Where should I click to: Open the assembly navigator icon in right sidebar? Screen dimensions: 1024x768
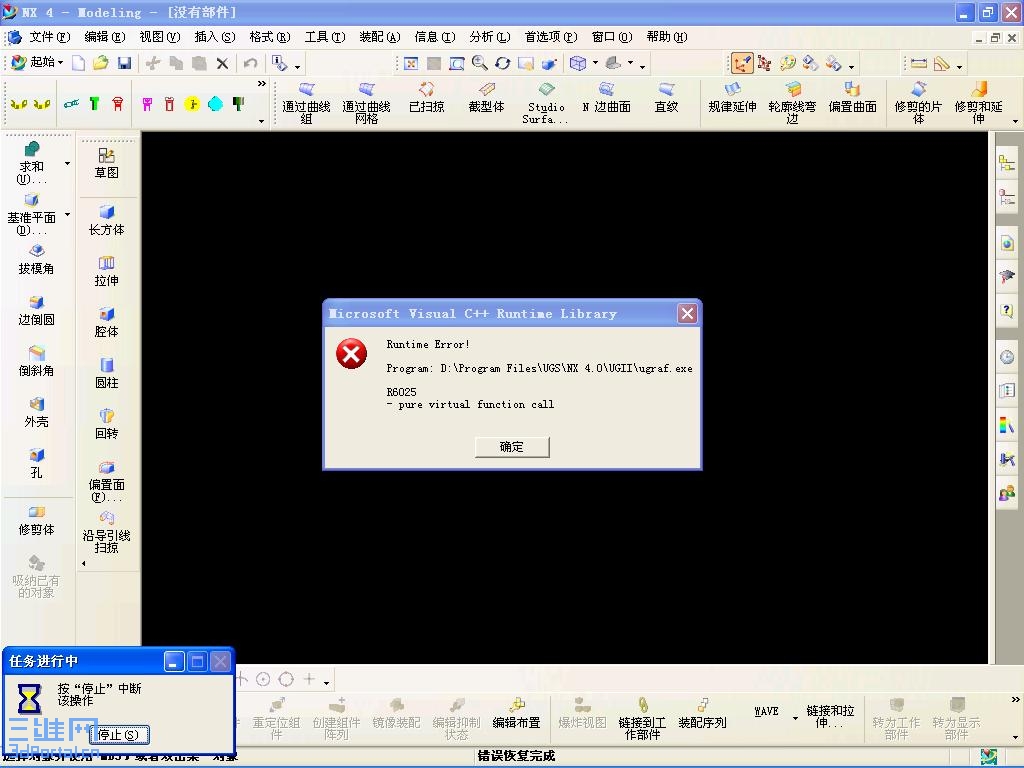point(1007,163)
